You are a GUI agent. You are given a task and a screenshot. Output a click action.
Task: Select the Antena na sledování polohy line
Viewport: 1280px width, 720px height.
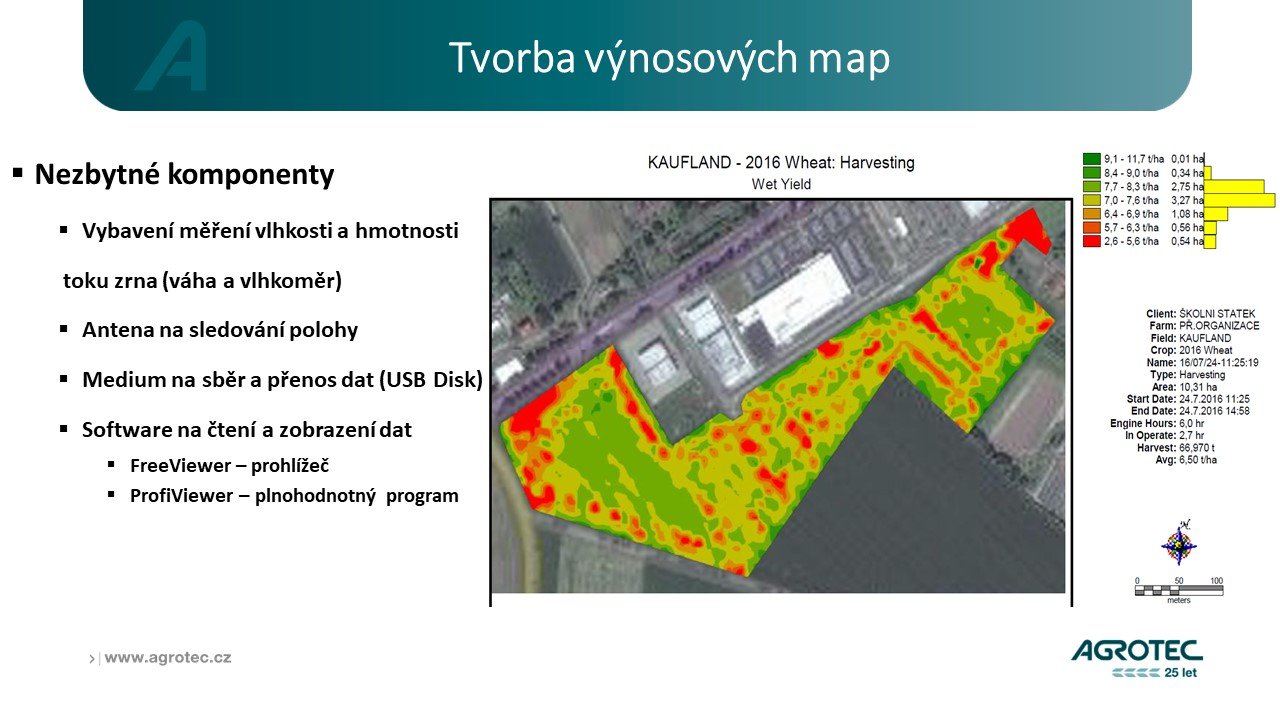coord(219,330)
